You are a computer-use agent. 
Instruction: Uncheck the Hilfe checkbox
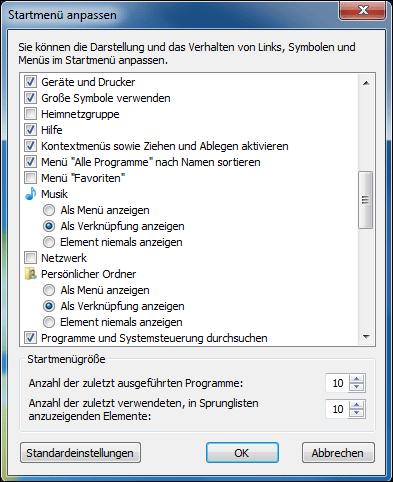pyautogui.click(x=30, y=130)
